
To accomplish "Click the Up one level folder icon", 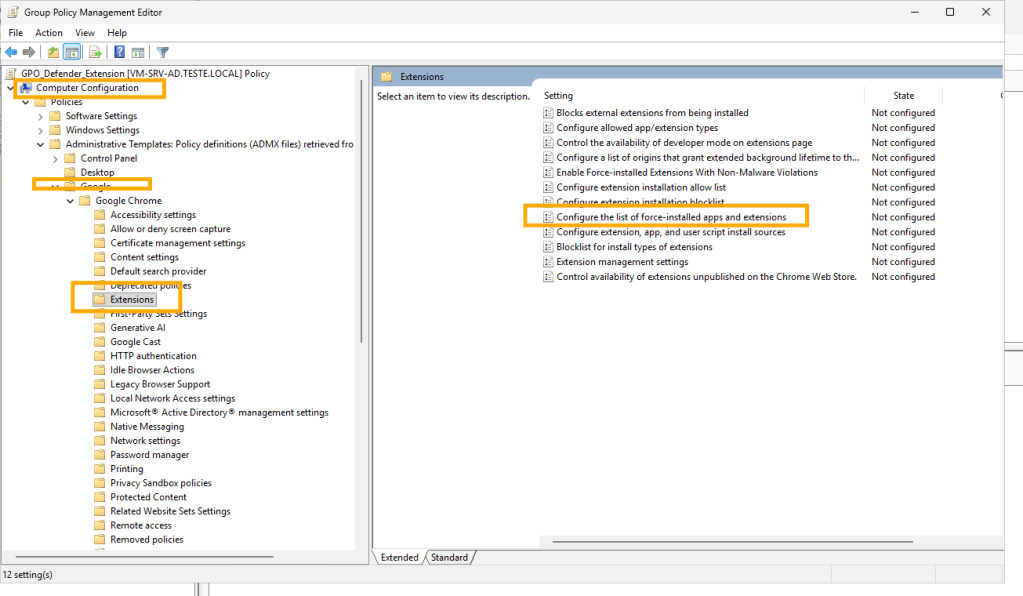I will click(x=53, y=52).
